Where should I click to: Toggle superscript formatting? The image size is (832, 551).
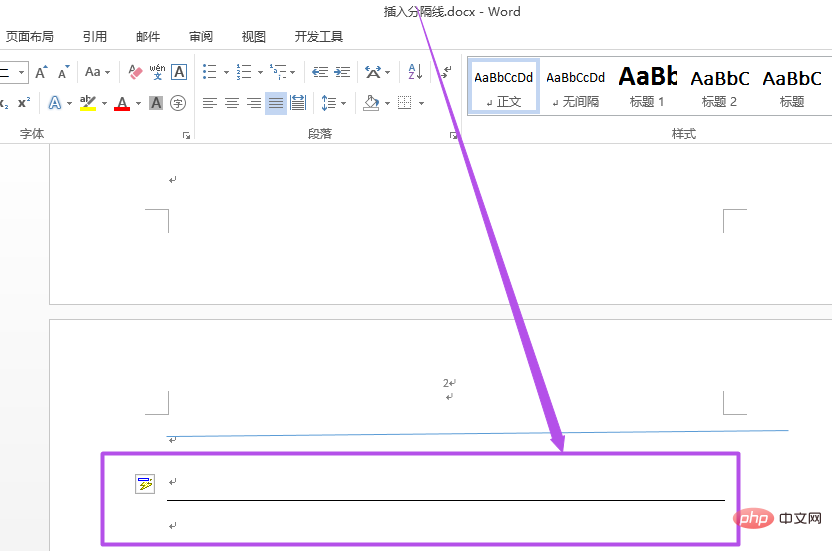pyautogui.click(x=24, y=102)
